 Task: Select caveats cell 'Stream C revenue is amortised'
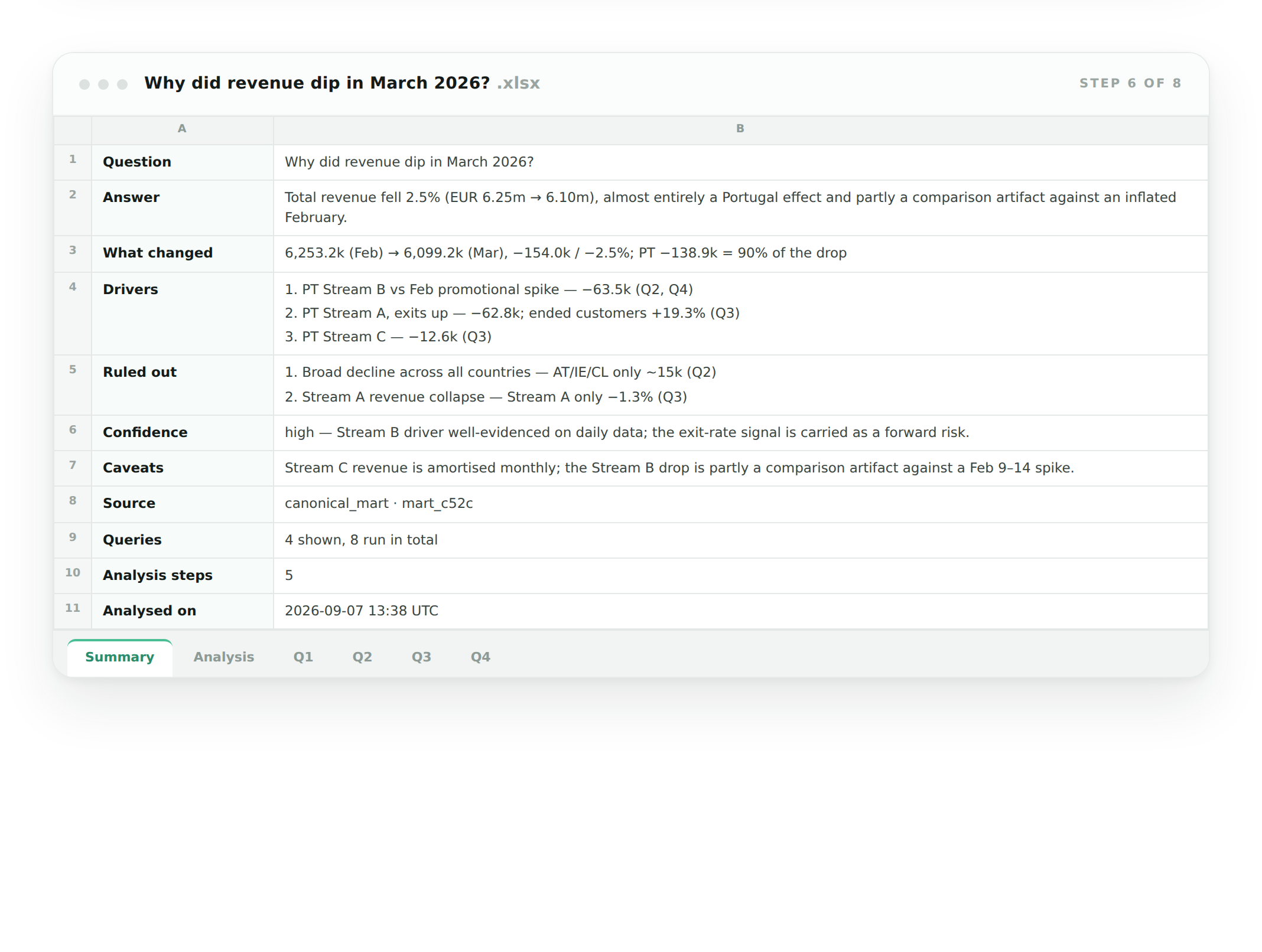[x=740, y=468]
